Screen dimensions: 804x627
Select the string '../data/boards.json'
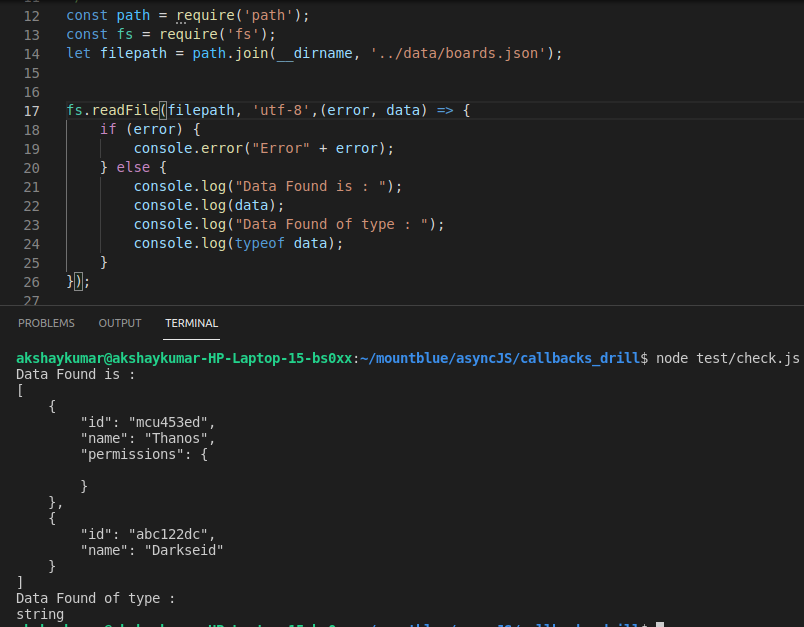click(457, 53)
